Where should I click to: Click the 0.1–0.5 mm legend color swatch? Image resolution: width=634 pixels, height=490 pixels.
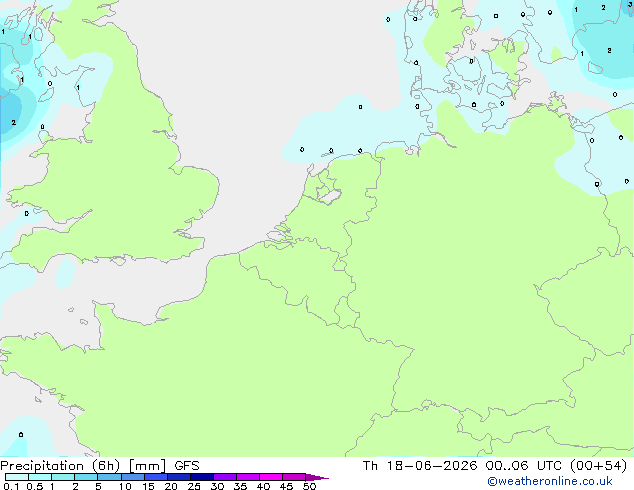click(x=17, y=477)
